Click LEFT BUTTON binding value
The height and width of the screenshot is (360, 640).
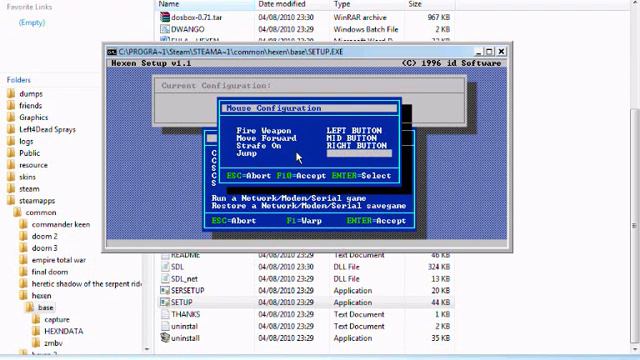click(x=354, y=131)
